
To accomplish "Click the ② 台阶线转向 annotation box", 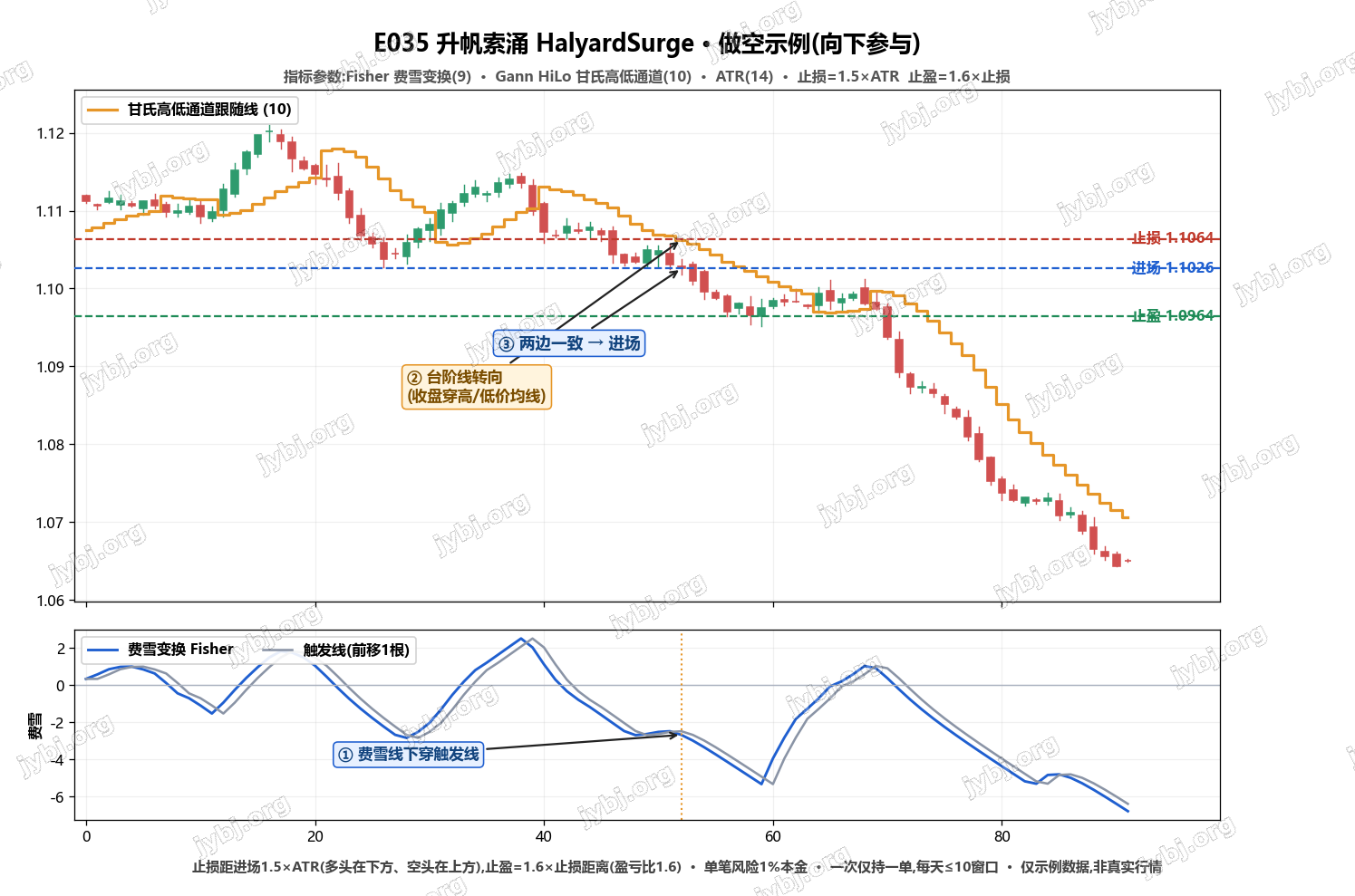I will [477, 387].
